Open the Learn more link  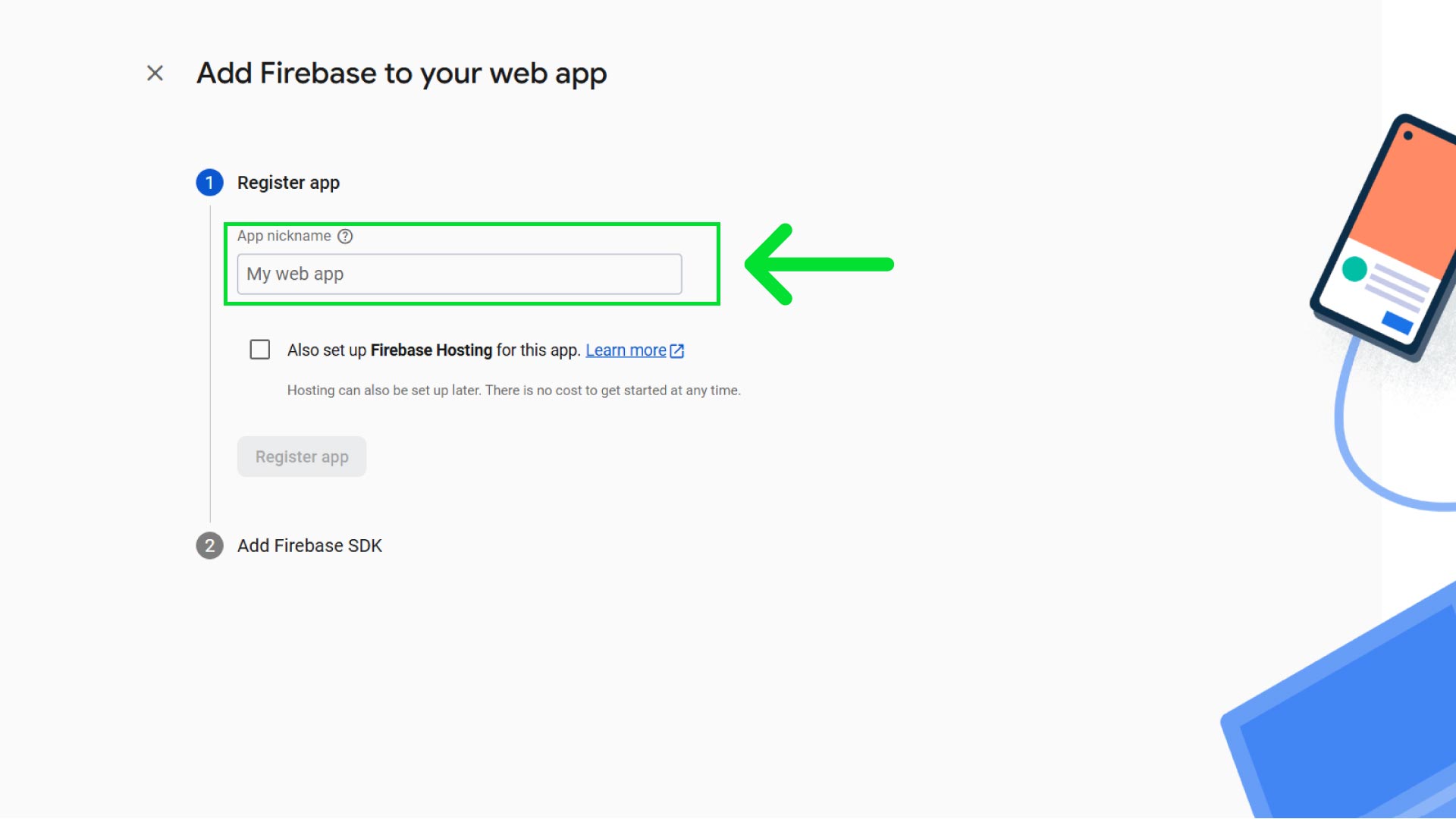coord(626,350)
